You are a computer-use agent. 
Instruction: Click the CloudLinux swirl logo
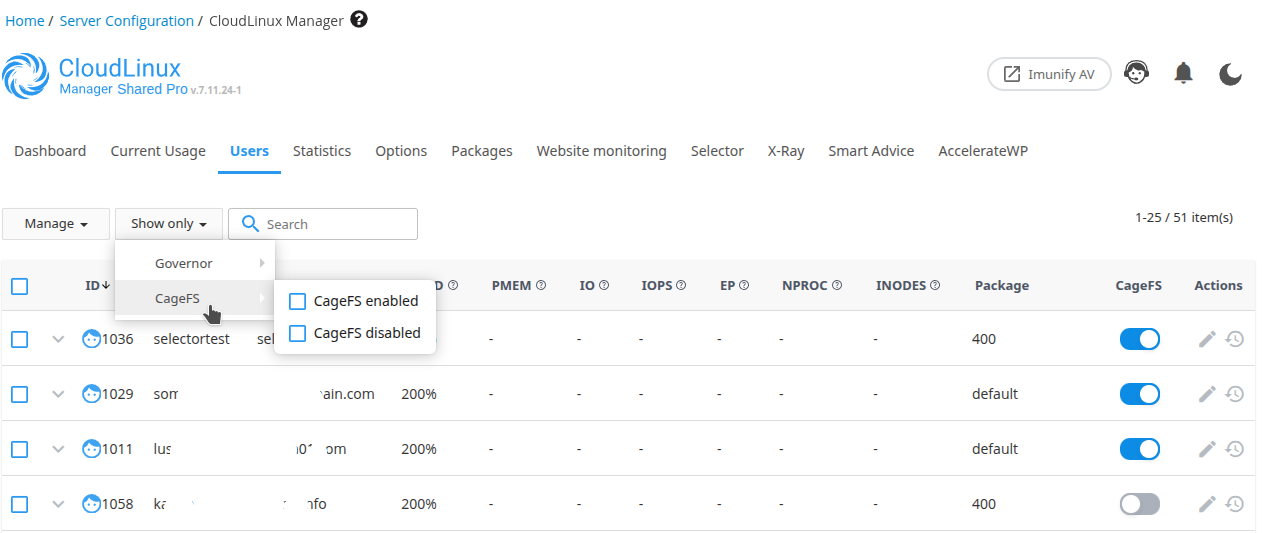[25, 77]
